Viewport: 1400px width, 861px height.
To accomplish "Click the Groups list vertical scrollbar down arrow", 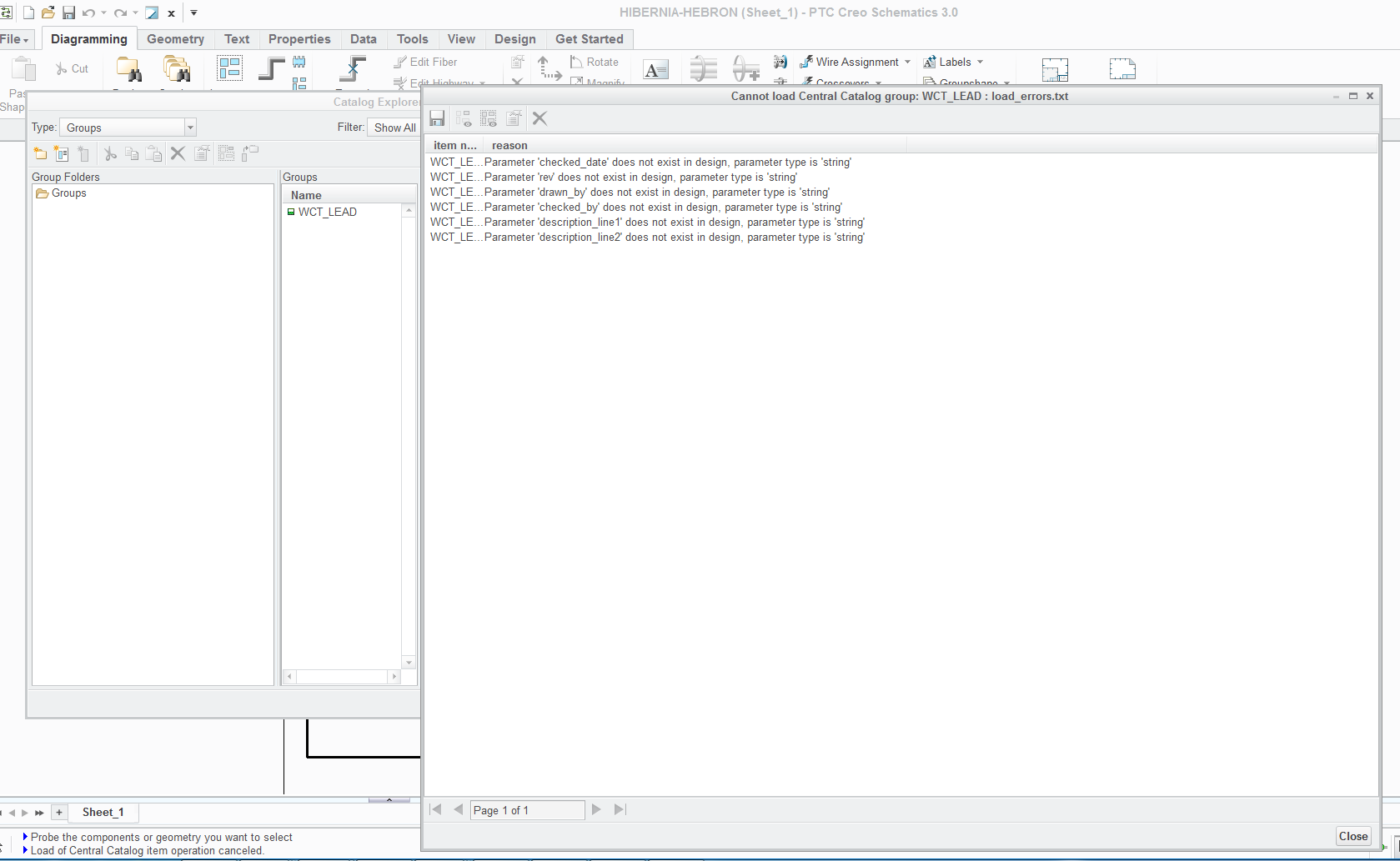I will [x=409, y=663].
